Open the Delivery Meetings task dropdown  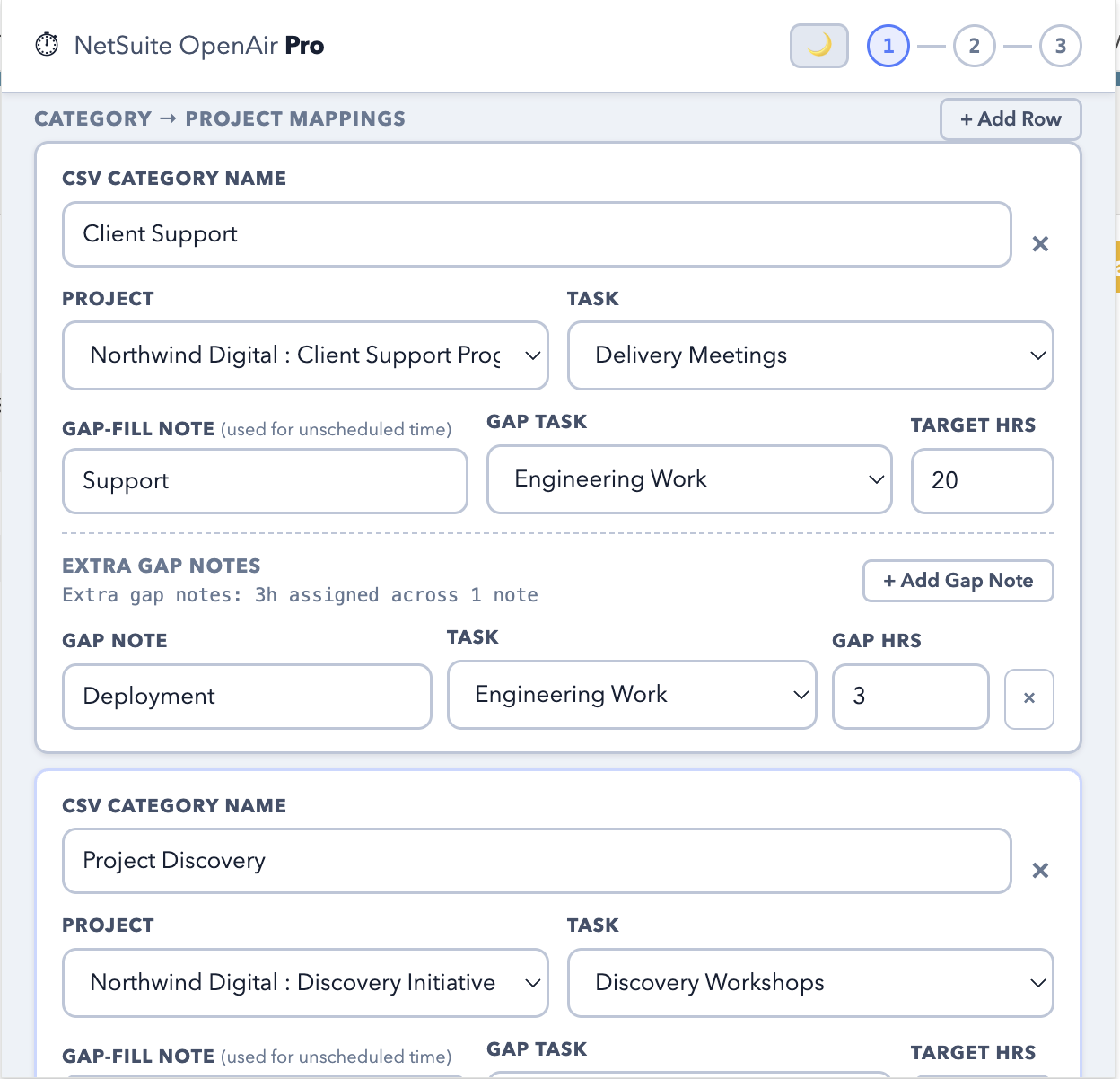point(810,355)
